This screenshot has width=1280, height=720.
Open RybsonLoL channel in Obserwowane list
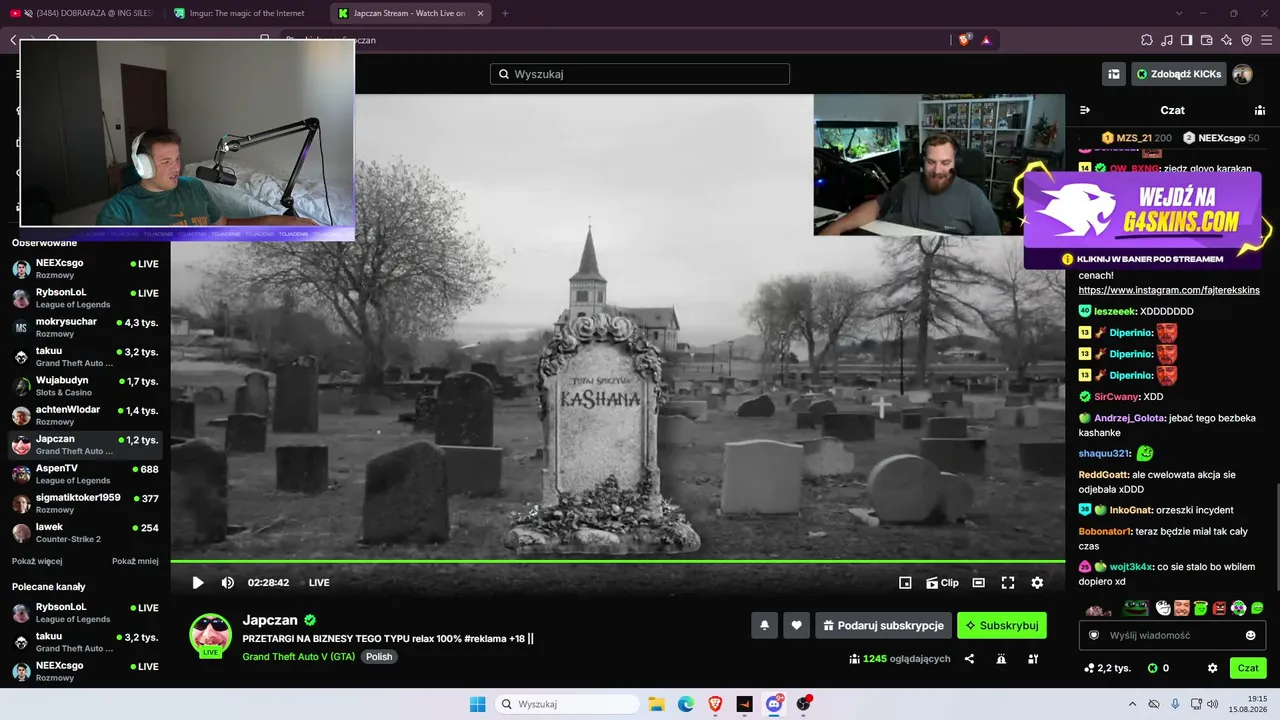point(86,298)
